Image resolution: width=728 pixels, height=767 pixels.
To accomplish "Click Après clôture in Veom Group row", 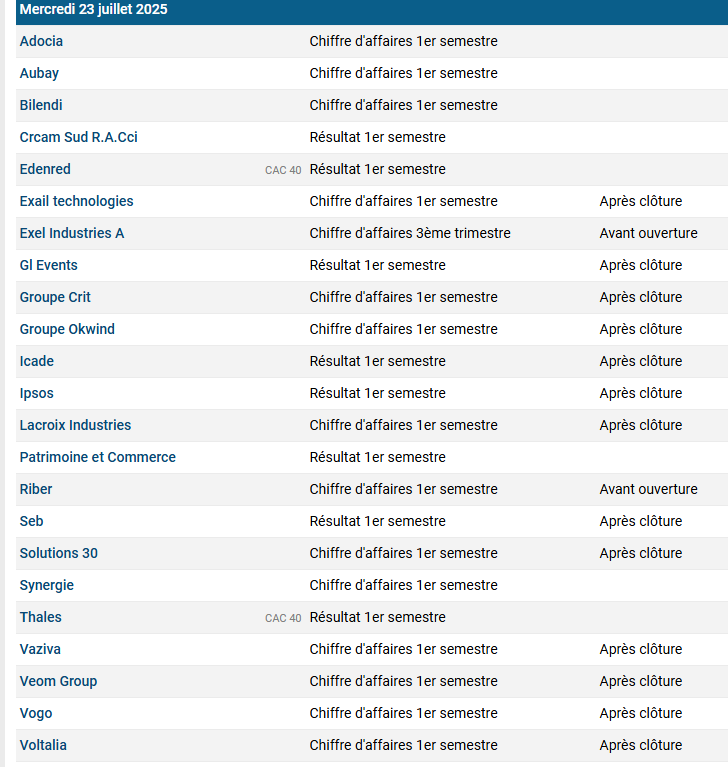I will point(641,681).
